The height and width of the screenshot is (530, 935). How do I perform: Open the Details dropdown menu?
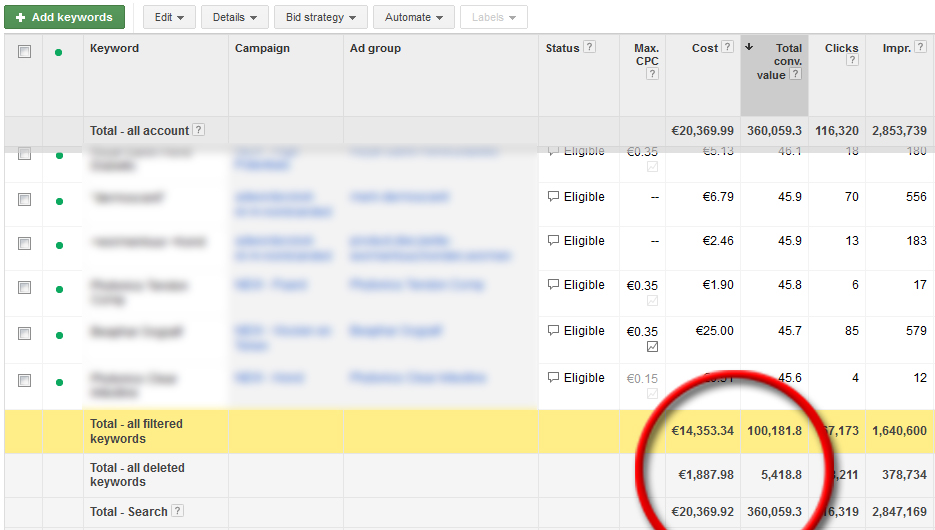coord(233,17)
